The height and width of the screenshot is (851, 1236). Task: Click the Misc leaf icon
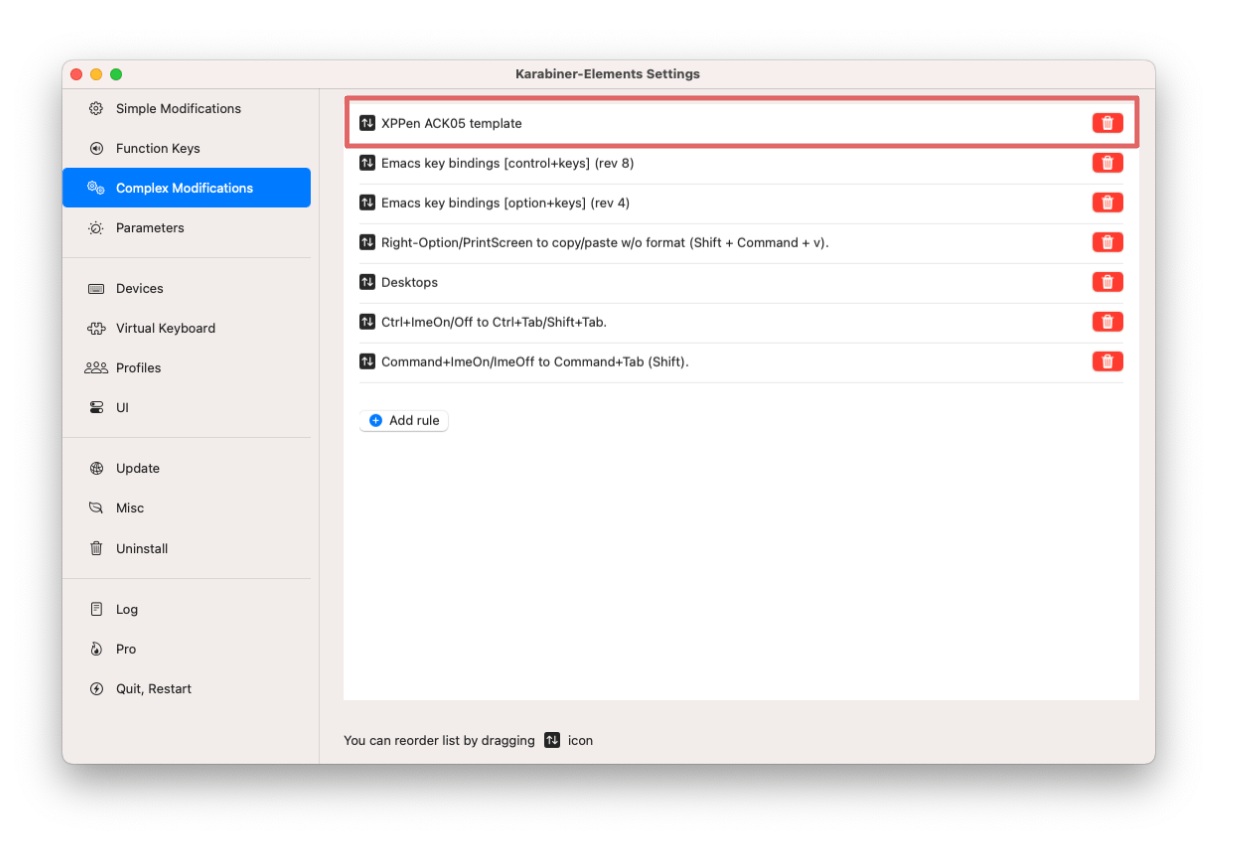pyautogui.click(x=96, y=508)
